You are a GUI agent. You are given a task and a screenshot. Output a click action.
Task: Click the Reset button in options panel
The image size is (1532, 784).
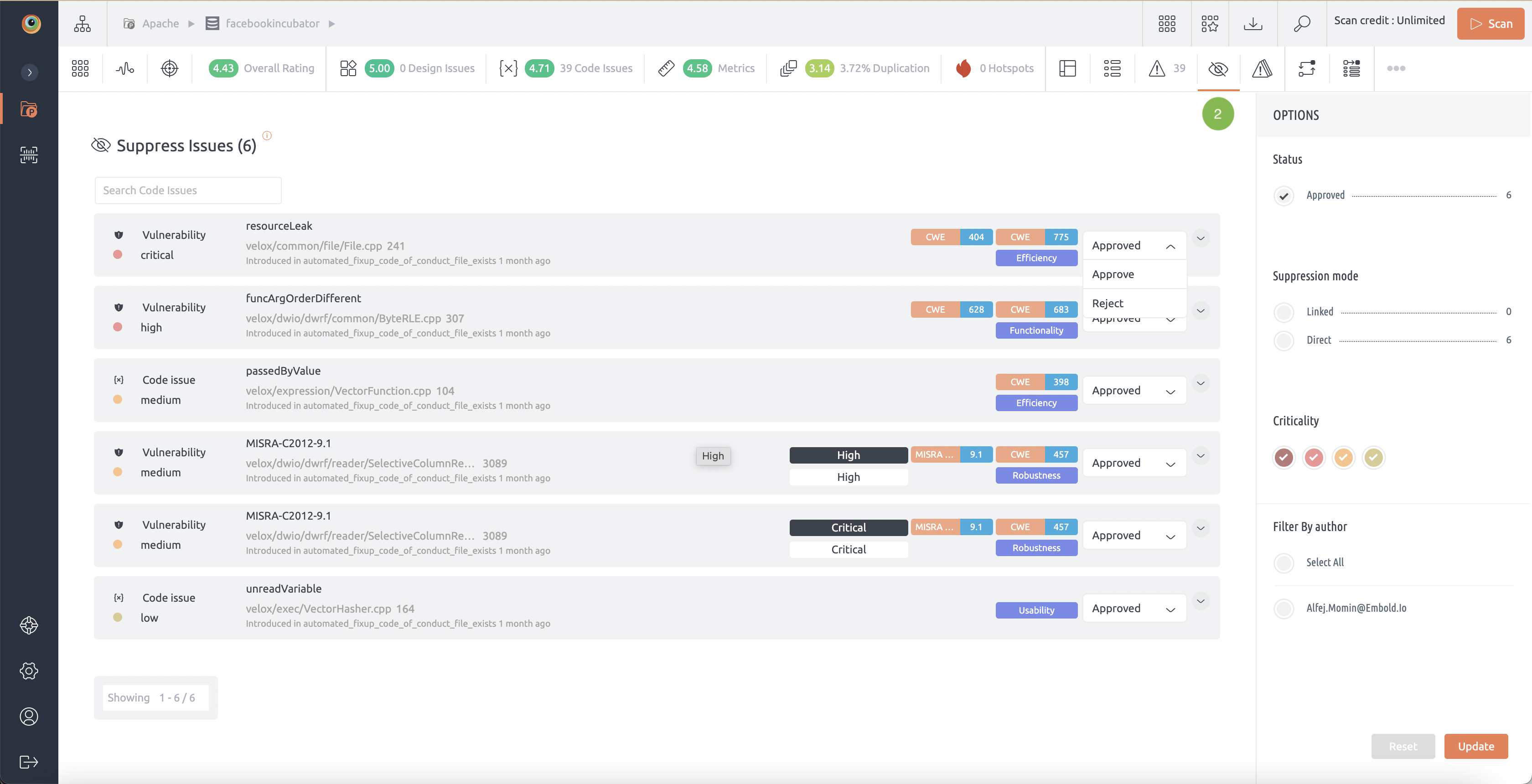click(x=1403, y=745)
